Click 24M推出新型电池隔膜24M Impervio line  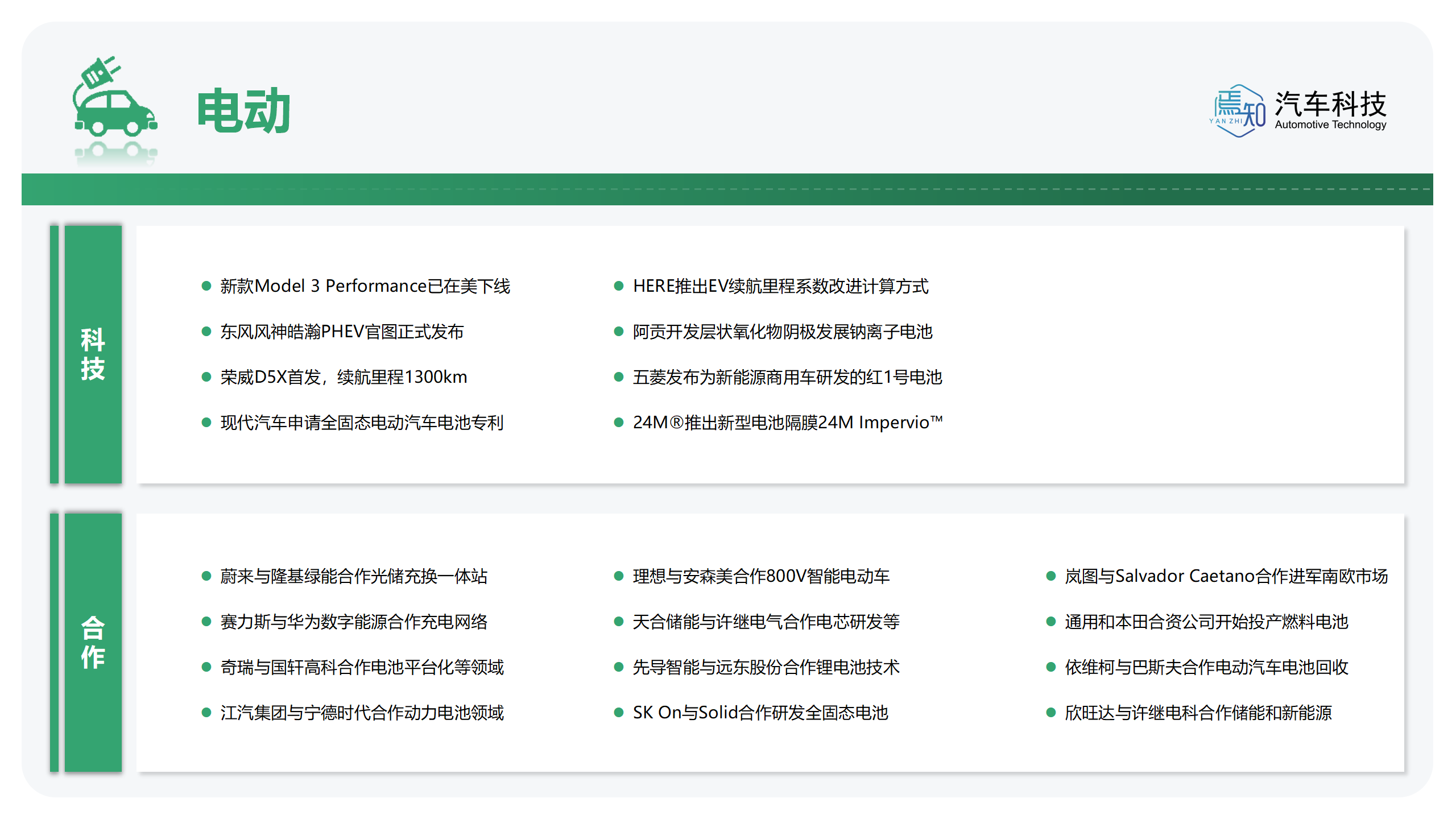(788, 423)
